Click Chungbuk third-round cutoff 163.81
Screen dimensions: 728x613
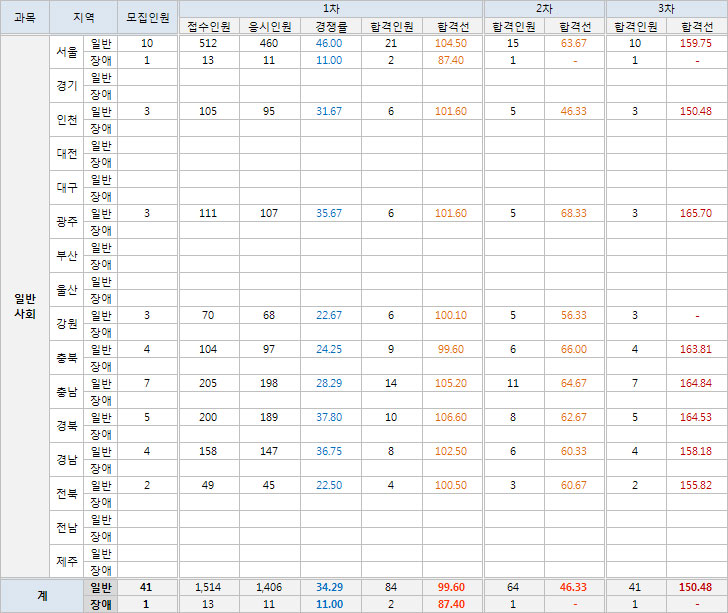pyautogui.click(x=696, y=349)
